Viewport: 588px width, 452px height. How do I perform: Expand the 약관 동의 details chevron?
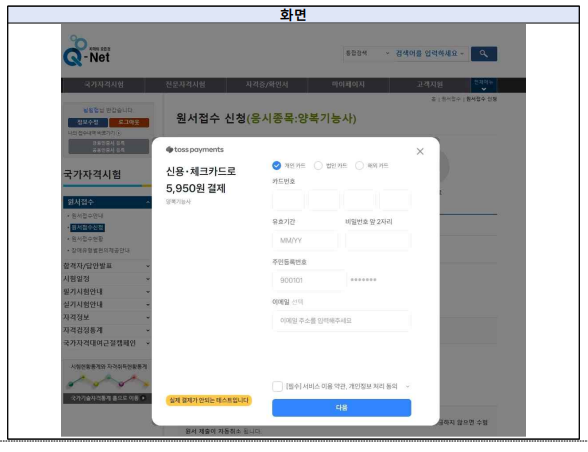pyautogui.click(x=408, y=386)
